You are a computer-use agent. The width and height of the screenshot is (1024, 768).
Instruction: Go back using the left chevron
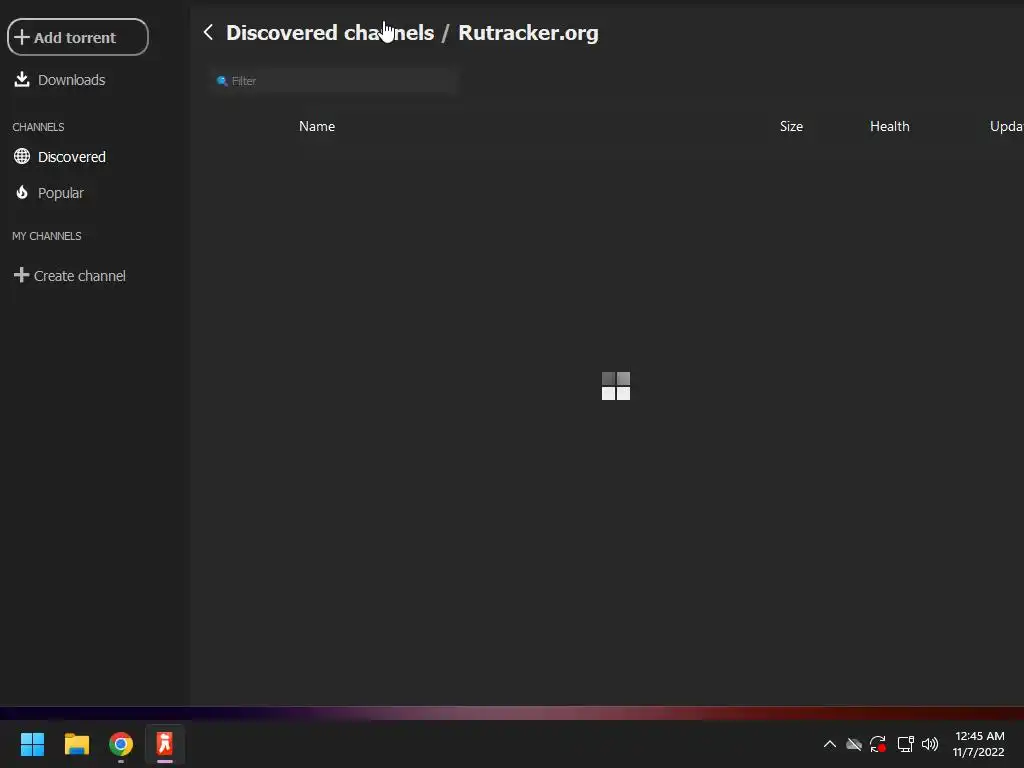pos(208,32)
